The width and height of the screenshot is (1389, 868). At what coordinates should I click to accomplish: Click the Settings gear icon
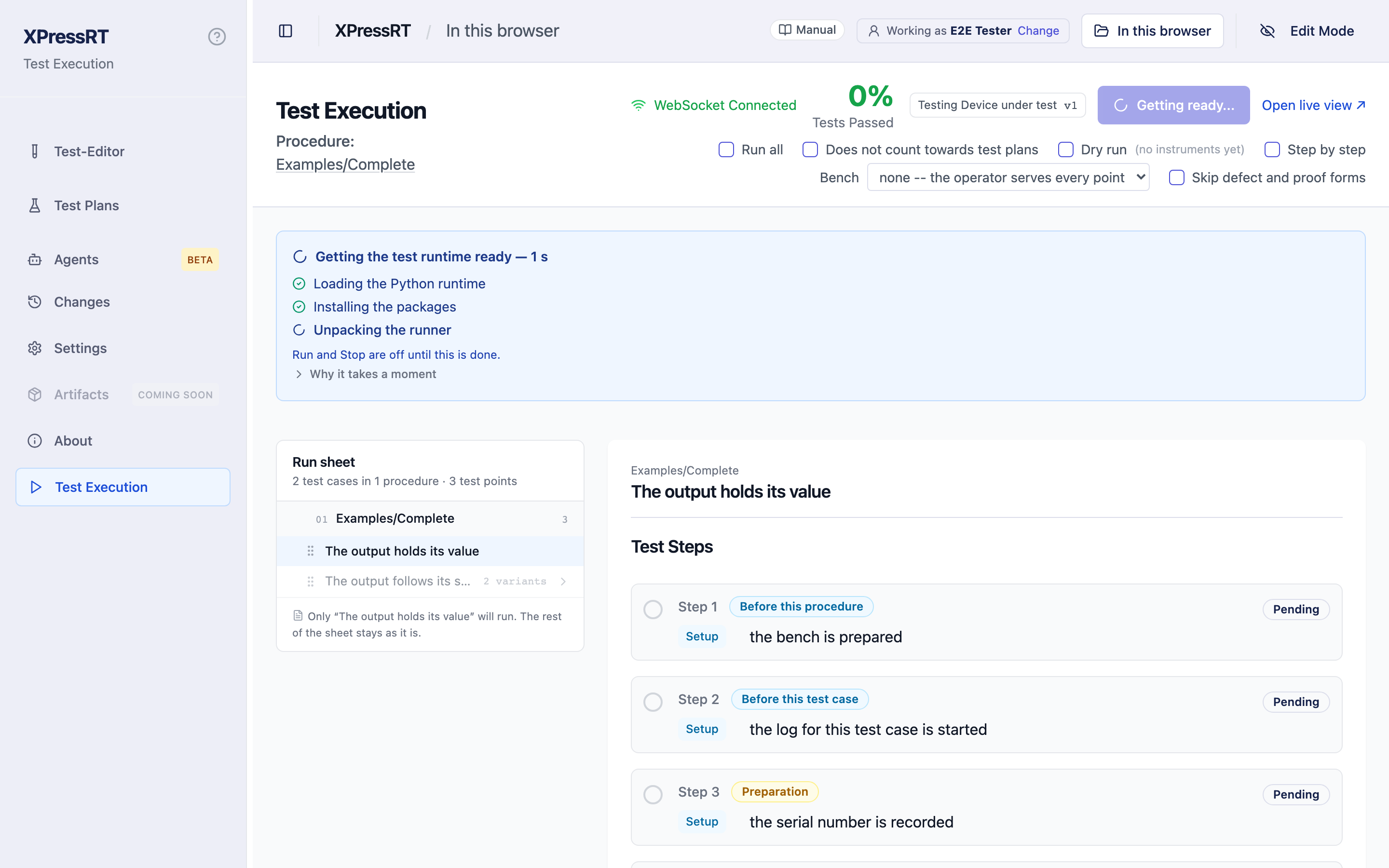pos(35,349)
